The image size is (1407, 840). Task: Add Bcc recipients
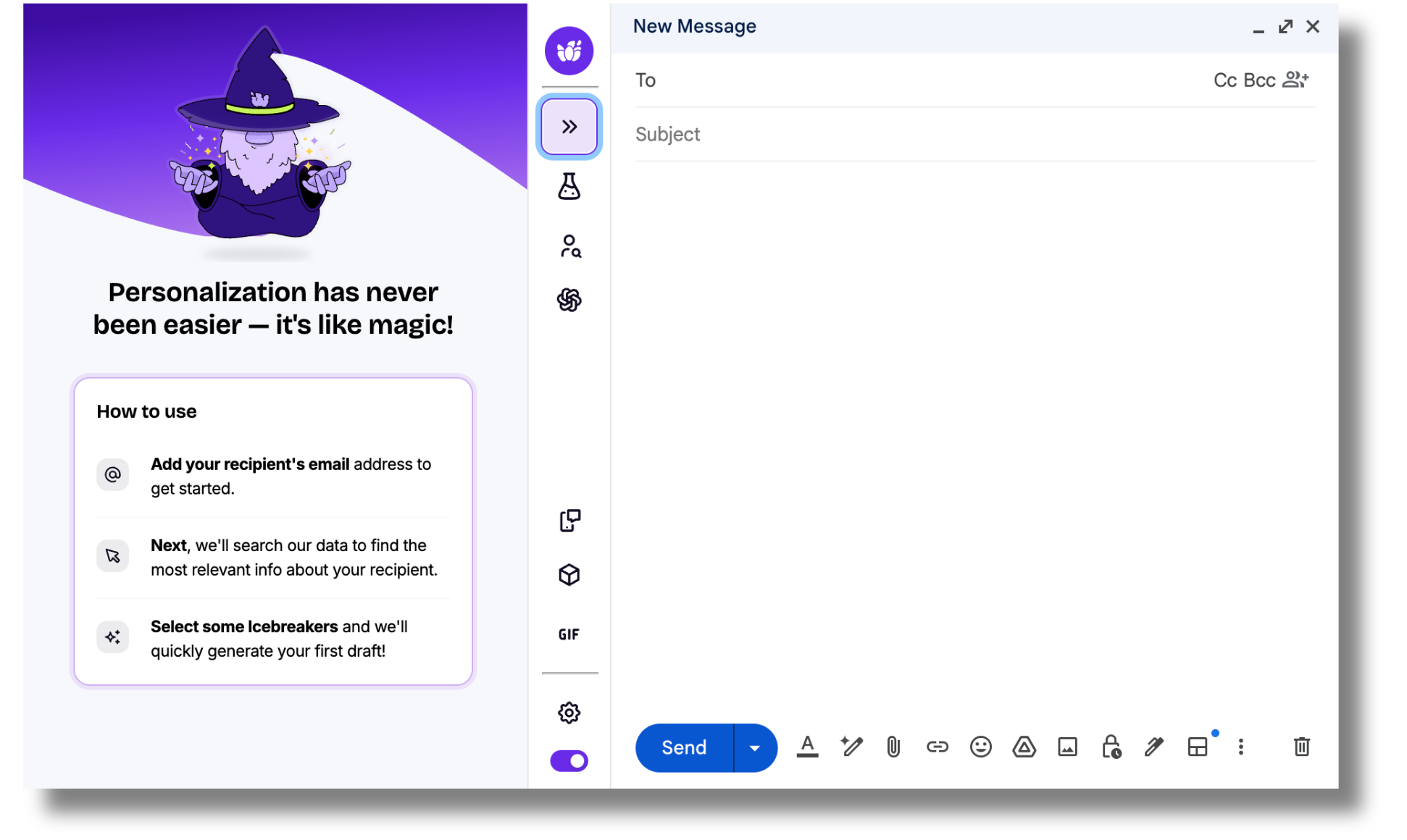click(x=1258, y=80)
